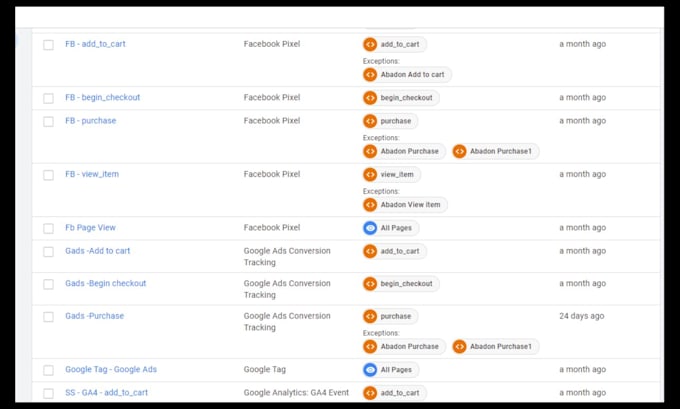The image size is (680, 409).
Task: Open the Gads -Add to cart tag
Action: point(98,251)
